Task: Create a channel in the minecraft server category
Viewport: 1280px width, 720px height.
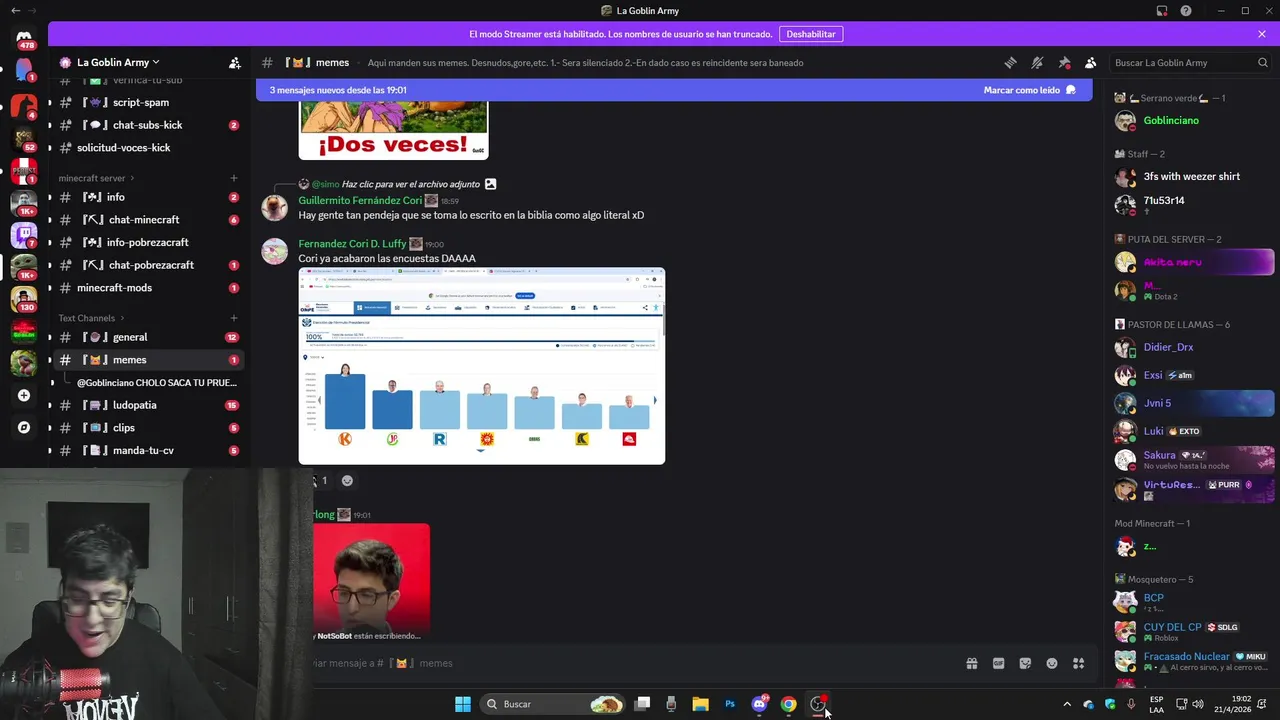Action: point(234,178)
